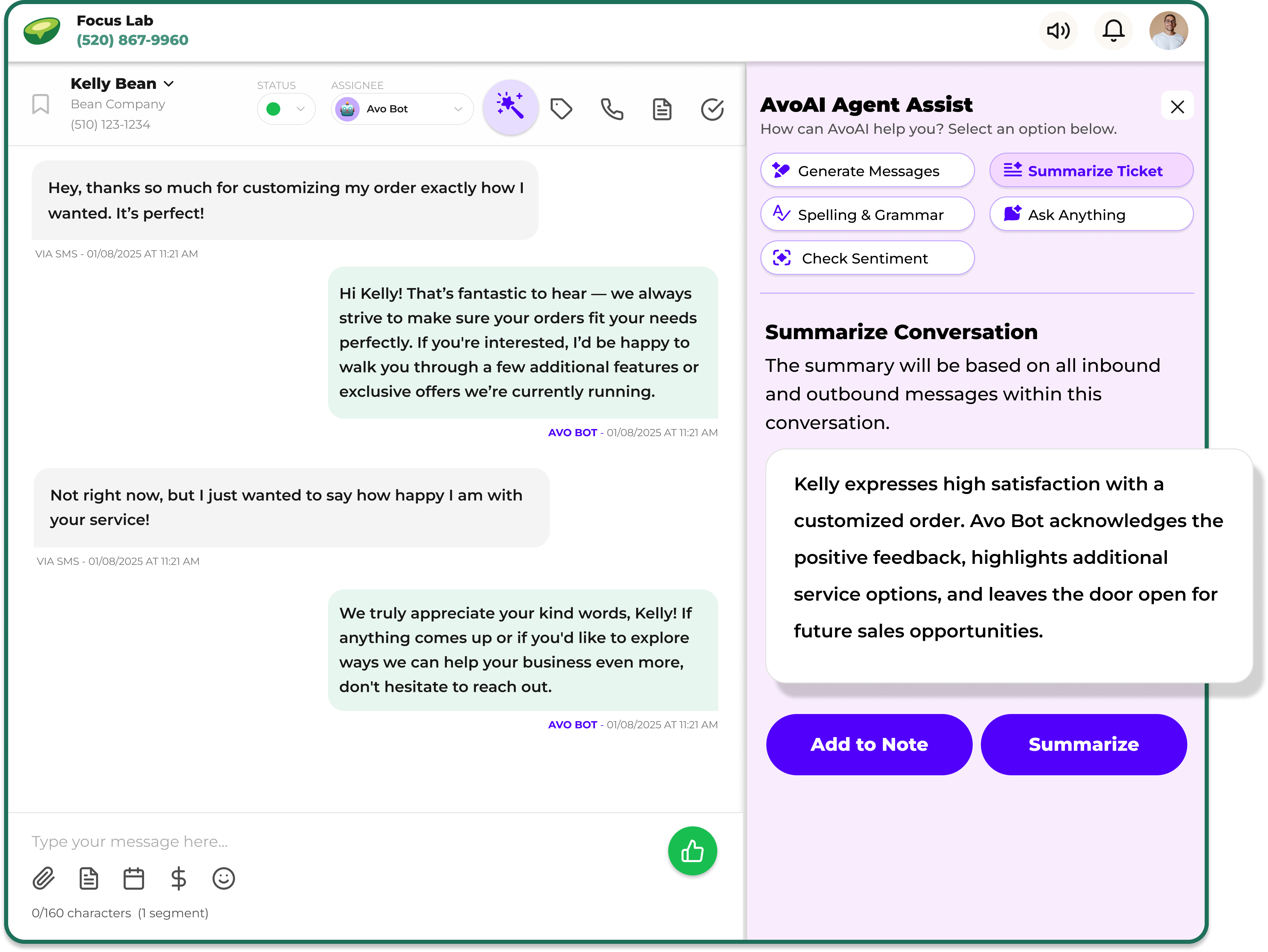Open emoji picker smiley icon

coord(223,878)
